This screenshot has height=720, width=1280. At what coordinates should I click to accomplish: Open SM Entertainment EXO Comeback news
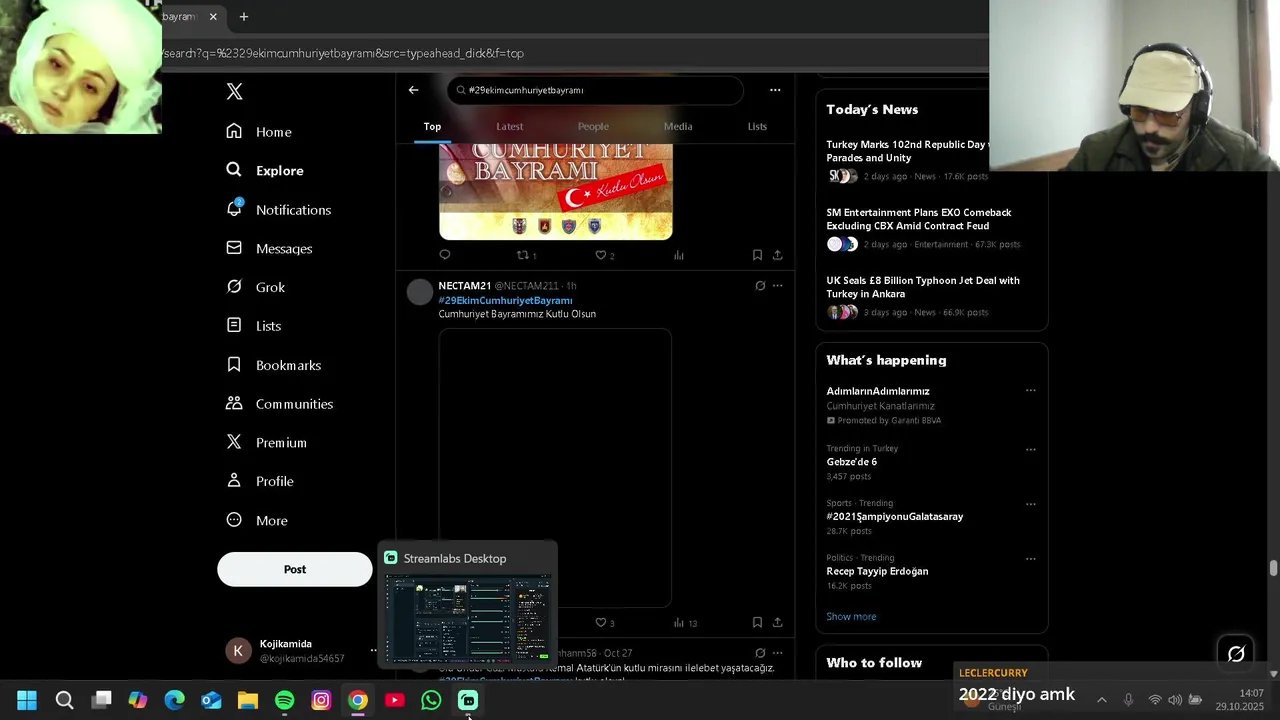(931, 228)
